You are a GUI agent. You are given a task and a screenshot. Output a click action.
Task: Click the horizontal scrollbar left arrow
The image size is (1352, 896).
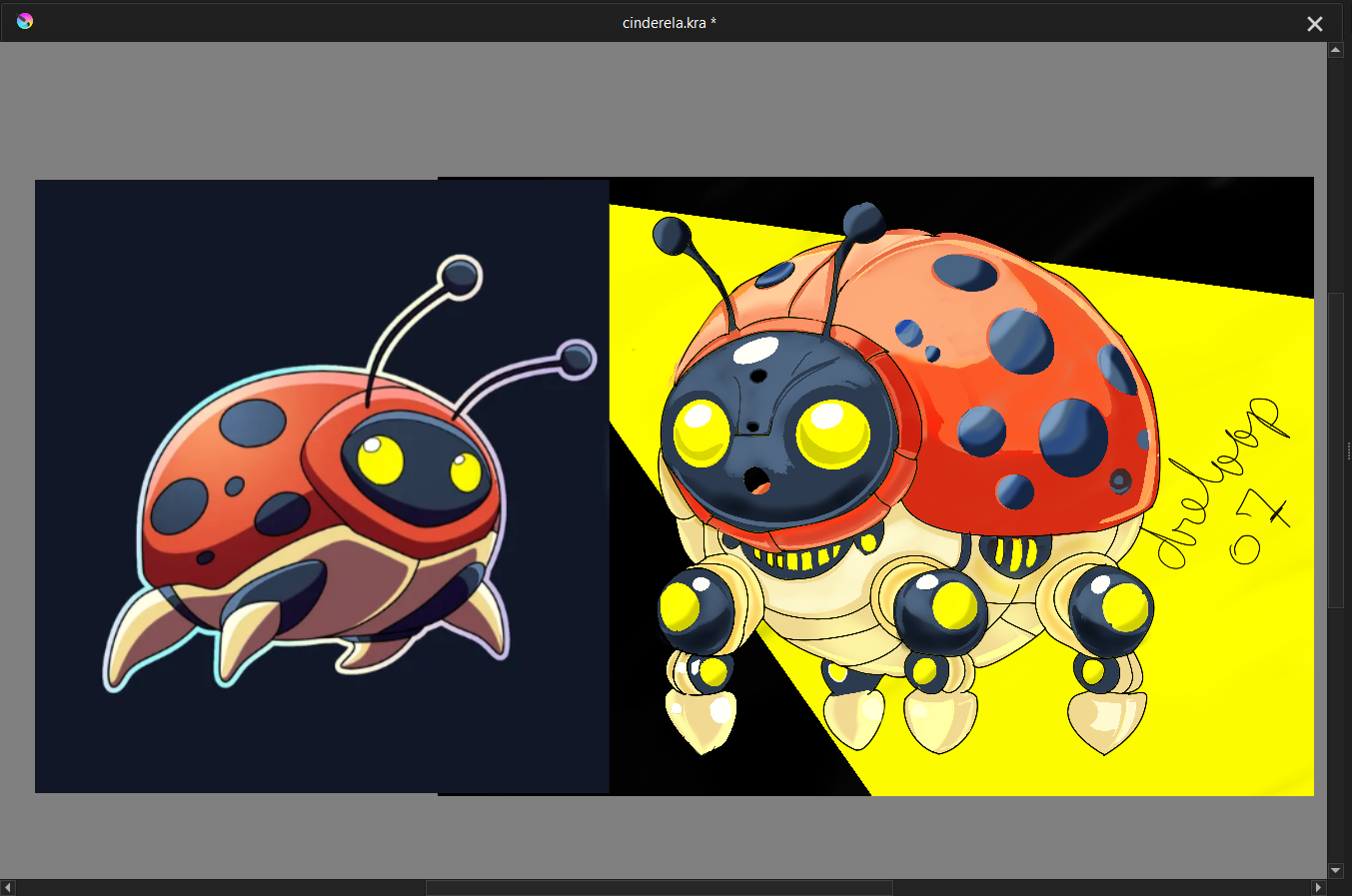click(8, 887)
